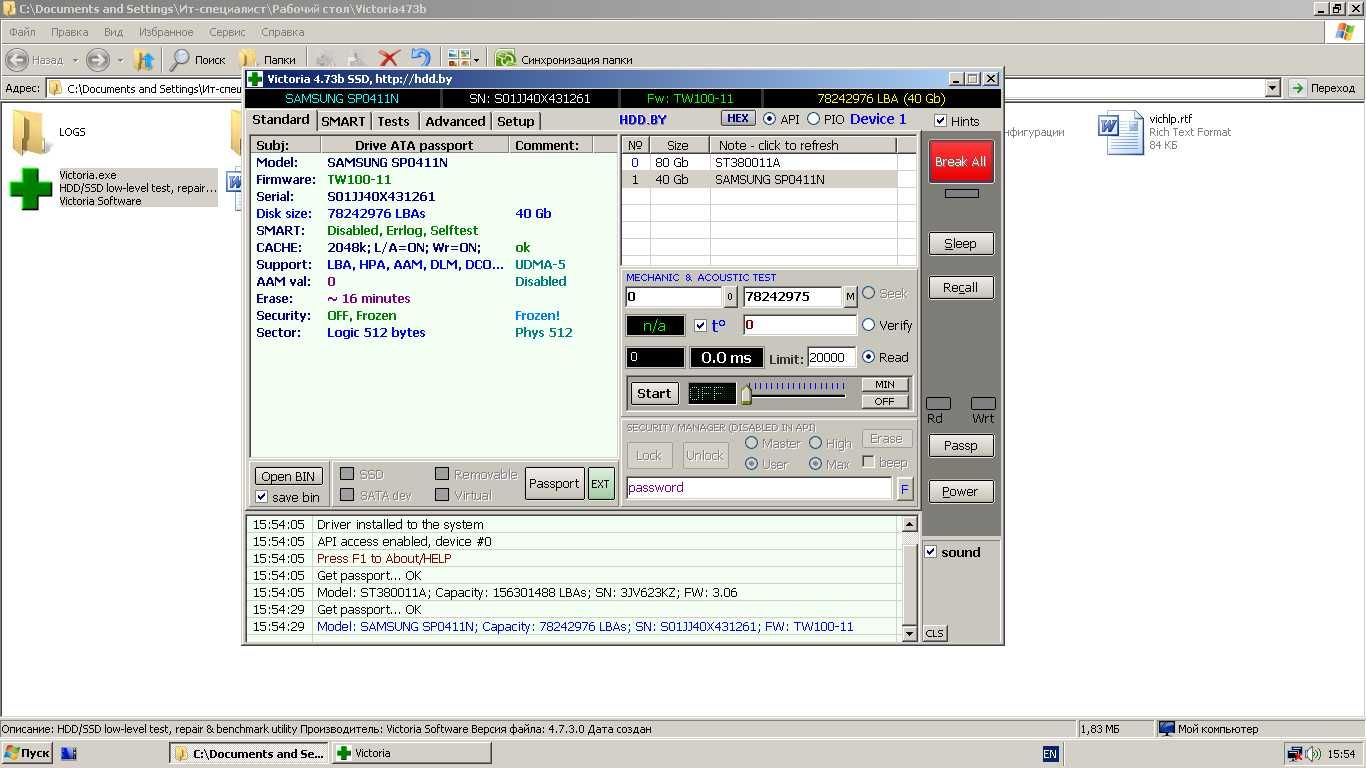The image size is (1366, 768).
Task: Click the Start button in acoustic test
Action: (654, 394)
